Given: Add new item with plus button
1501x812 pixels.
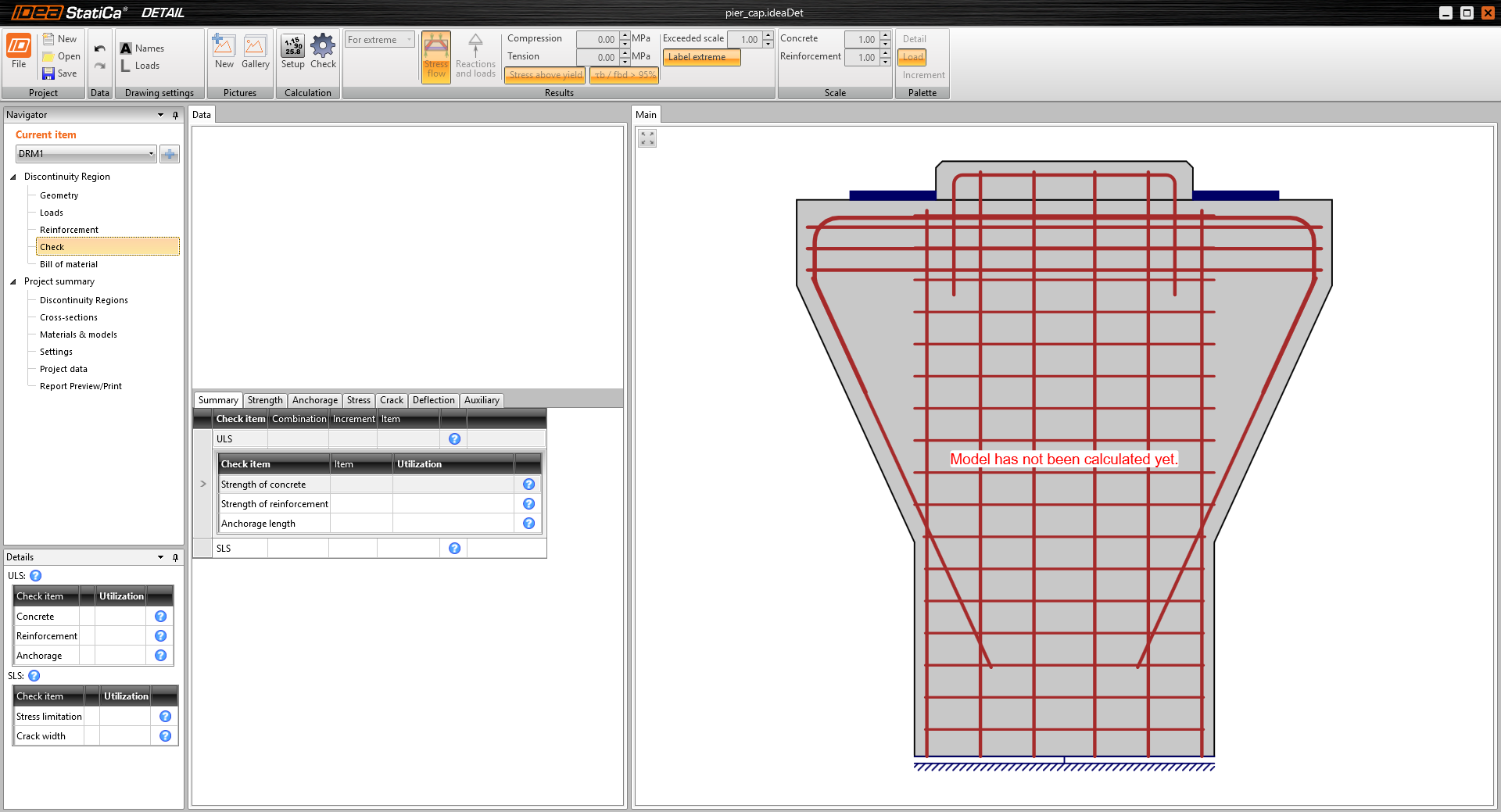Looking at the screenshot, I should pyautogui.click(x=170, y=154).
